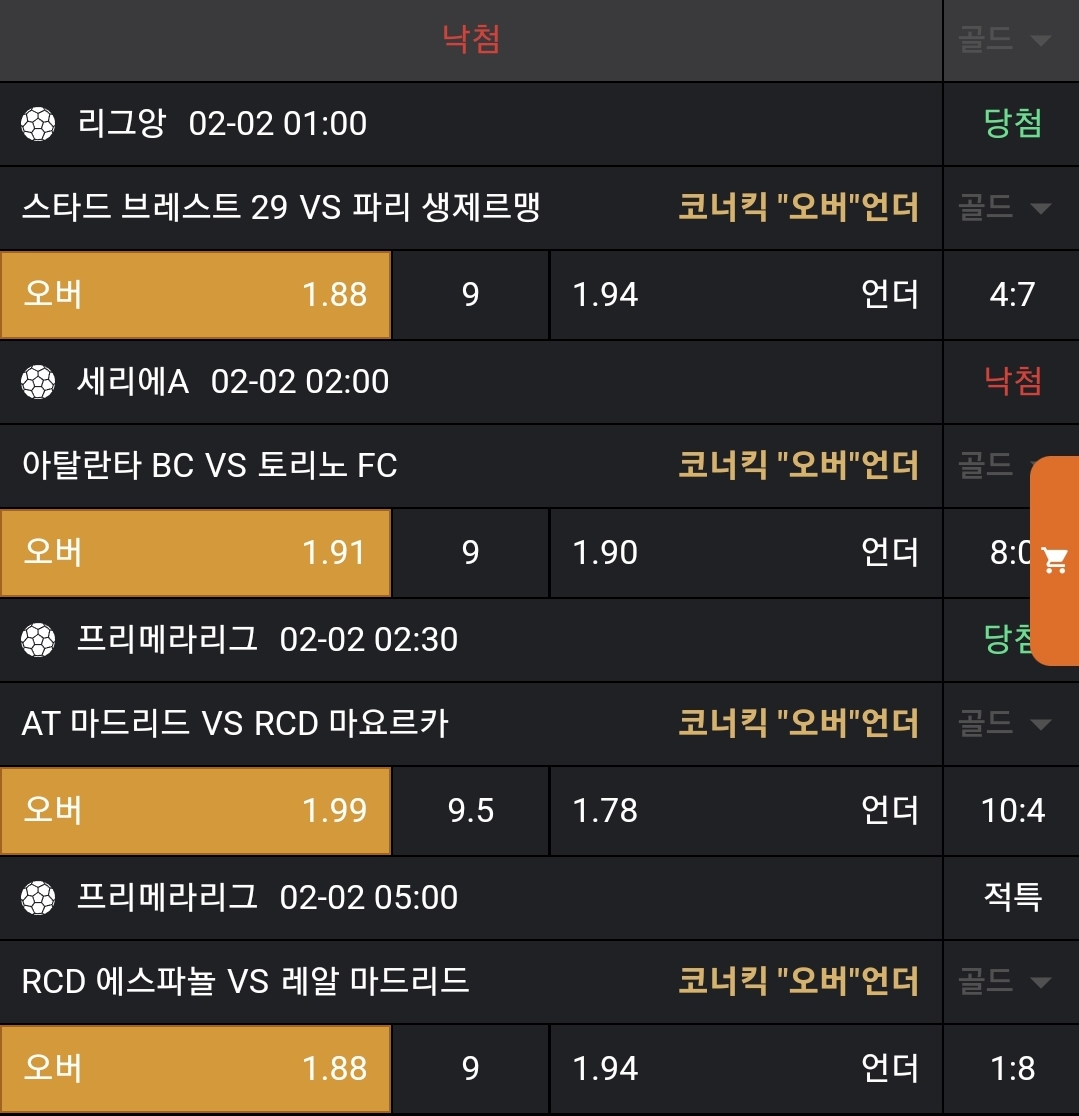
Task: Open the 골드 dropdown in the top header
Action: pyautogui.click(x=1011, y=40)
